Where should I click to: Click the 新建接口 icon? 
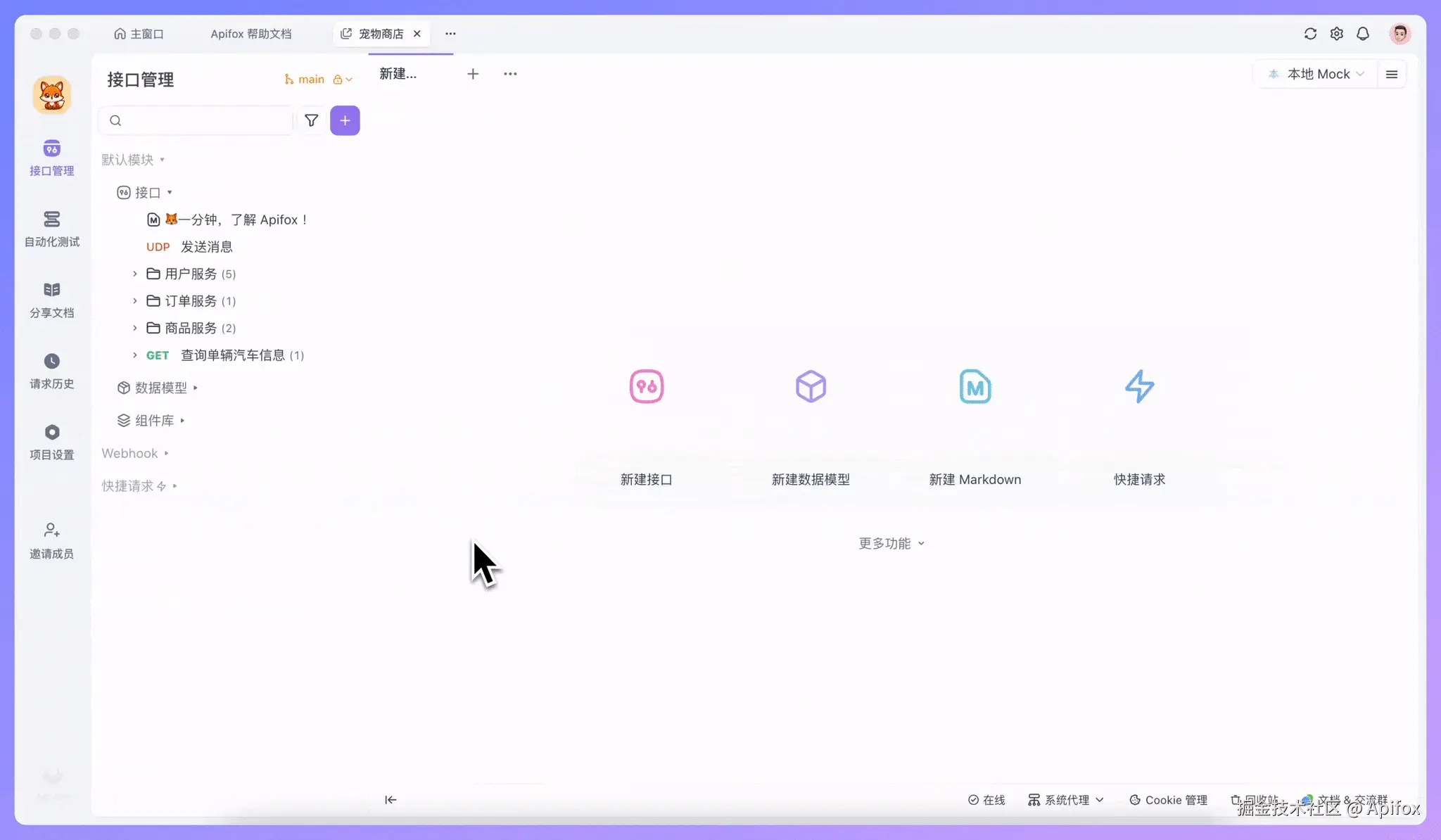point(646,386)
